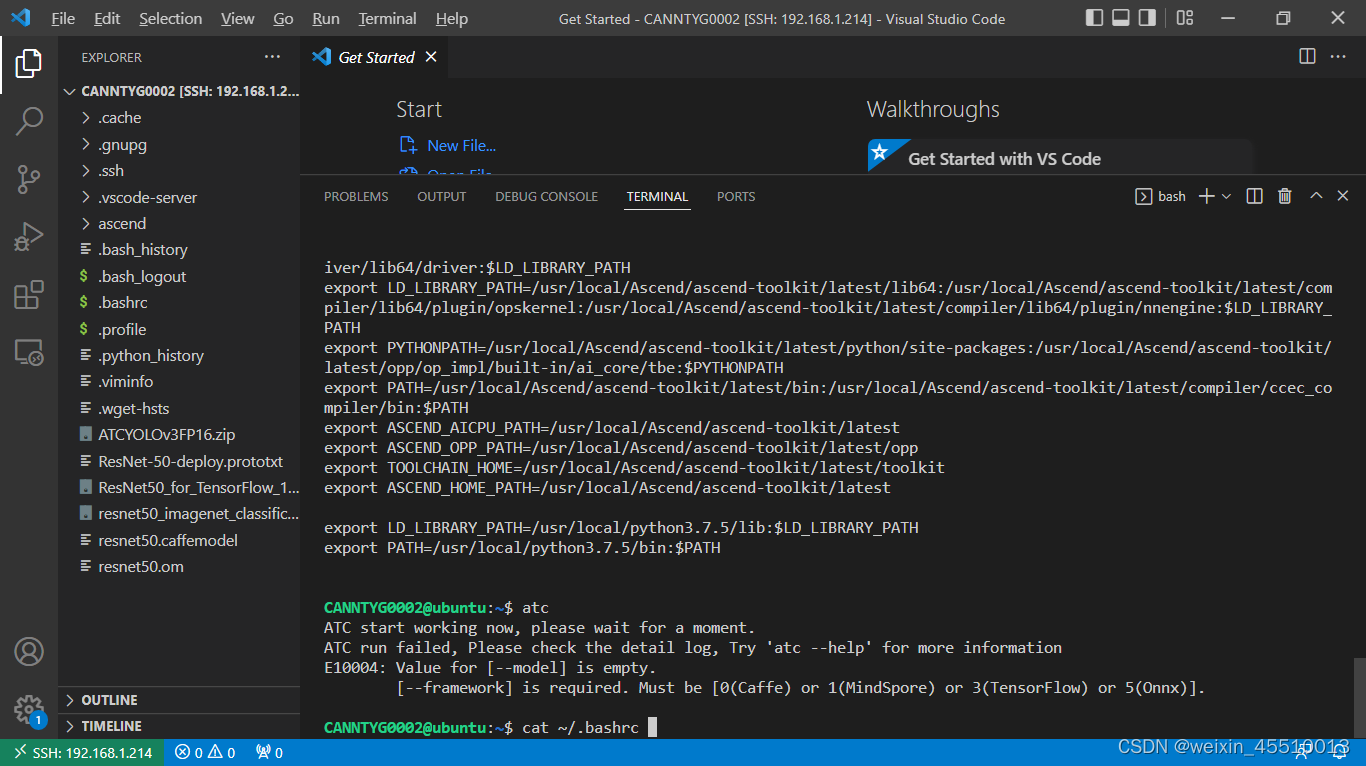Image resolution: width=1366 pixels, height=766 pixels.
Task: Expand the TIMELINE section
Action: pyautogui.click(x=180, y=726)
